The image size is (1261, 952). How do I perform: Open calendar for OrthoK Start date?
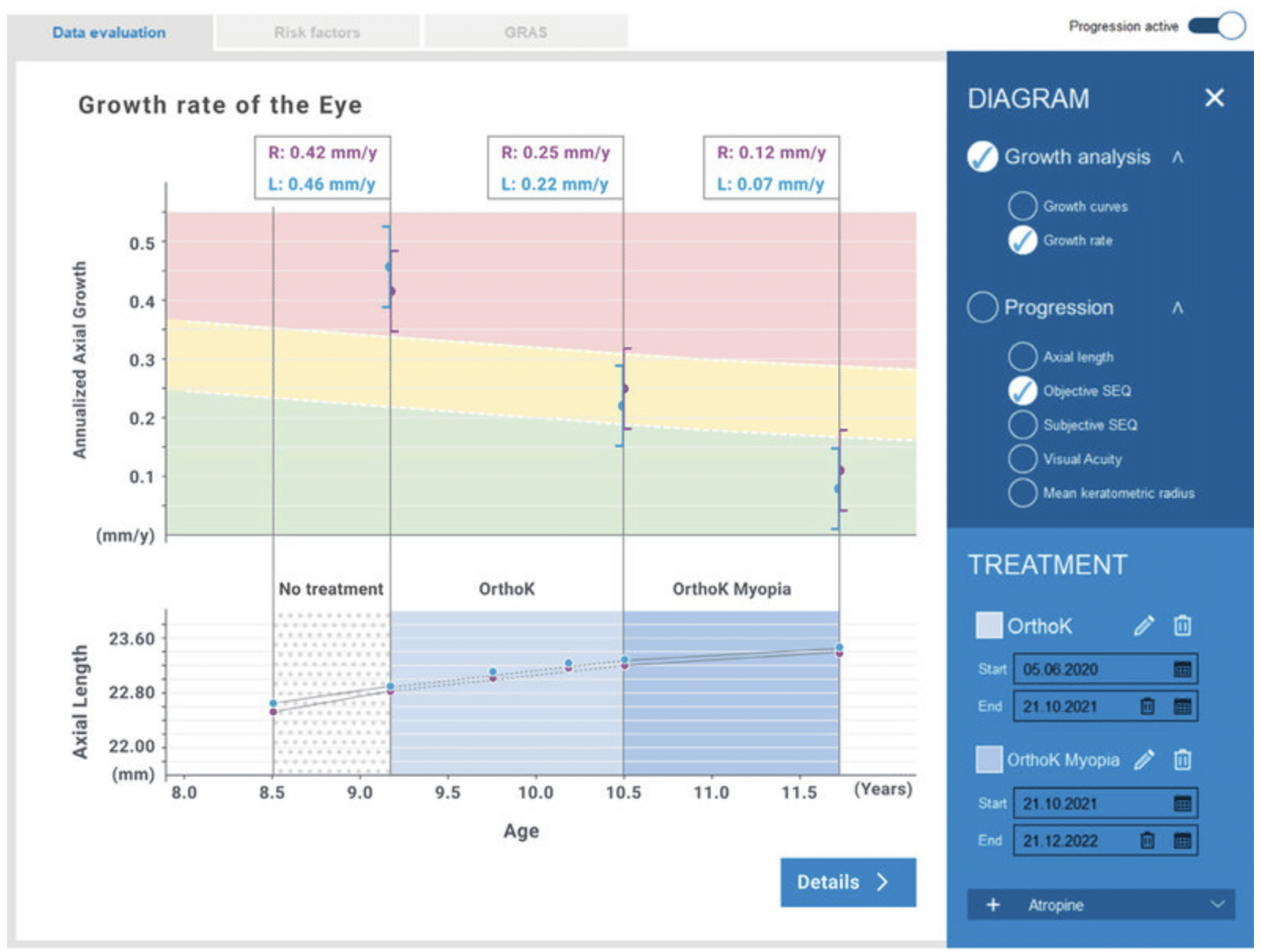coord(1182,670)
